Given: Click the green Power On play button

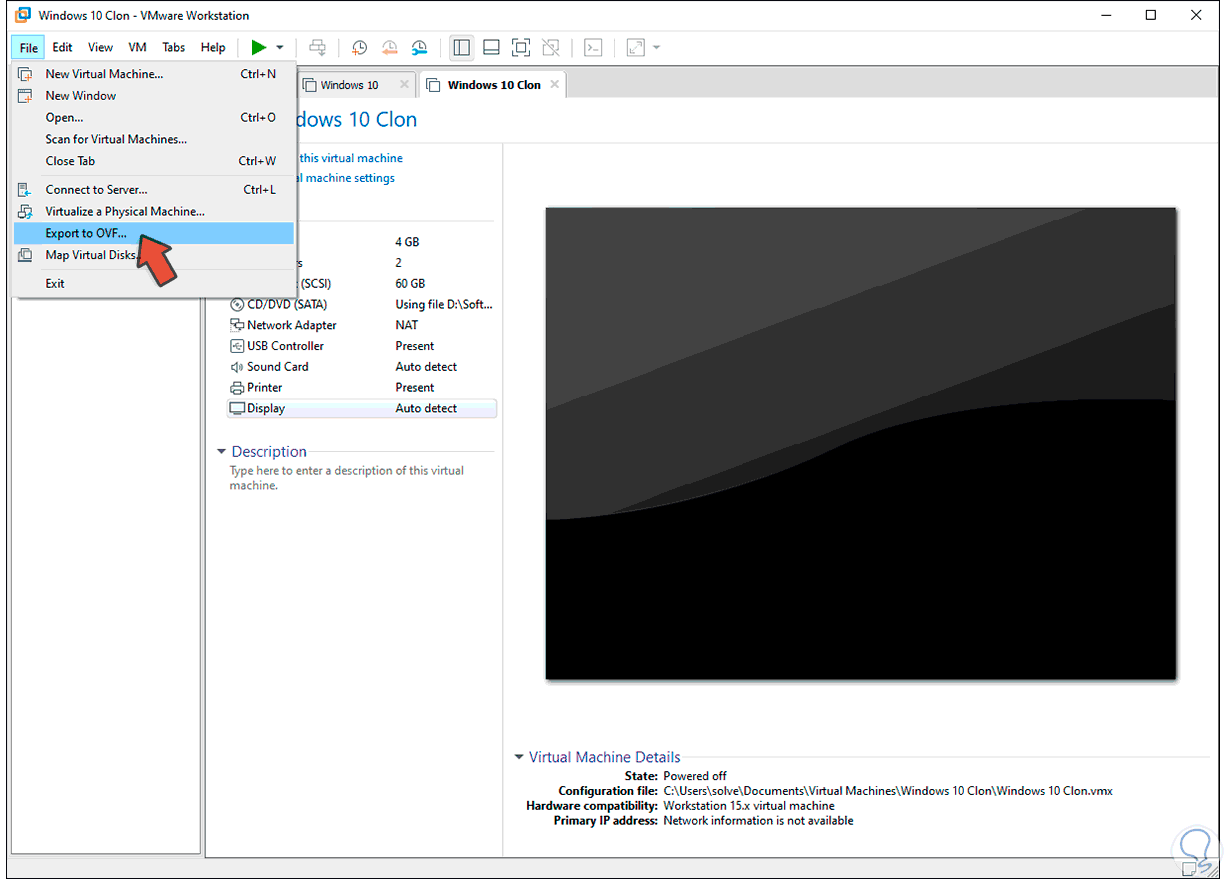Looking at the screenshot, I should (x=258, y=47).
